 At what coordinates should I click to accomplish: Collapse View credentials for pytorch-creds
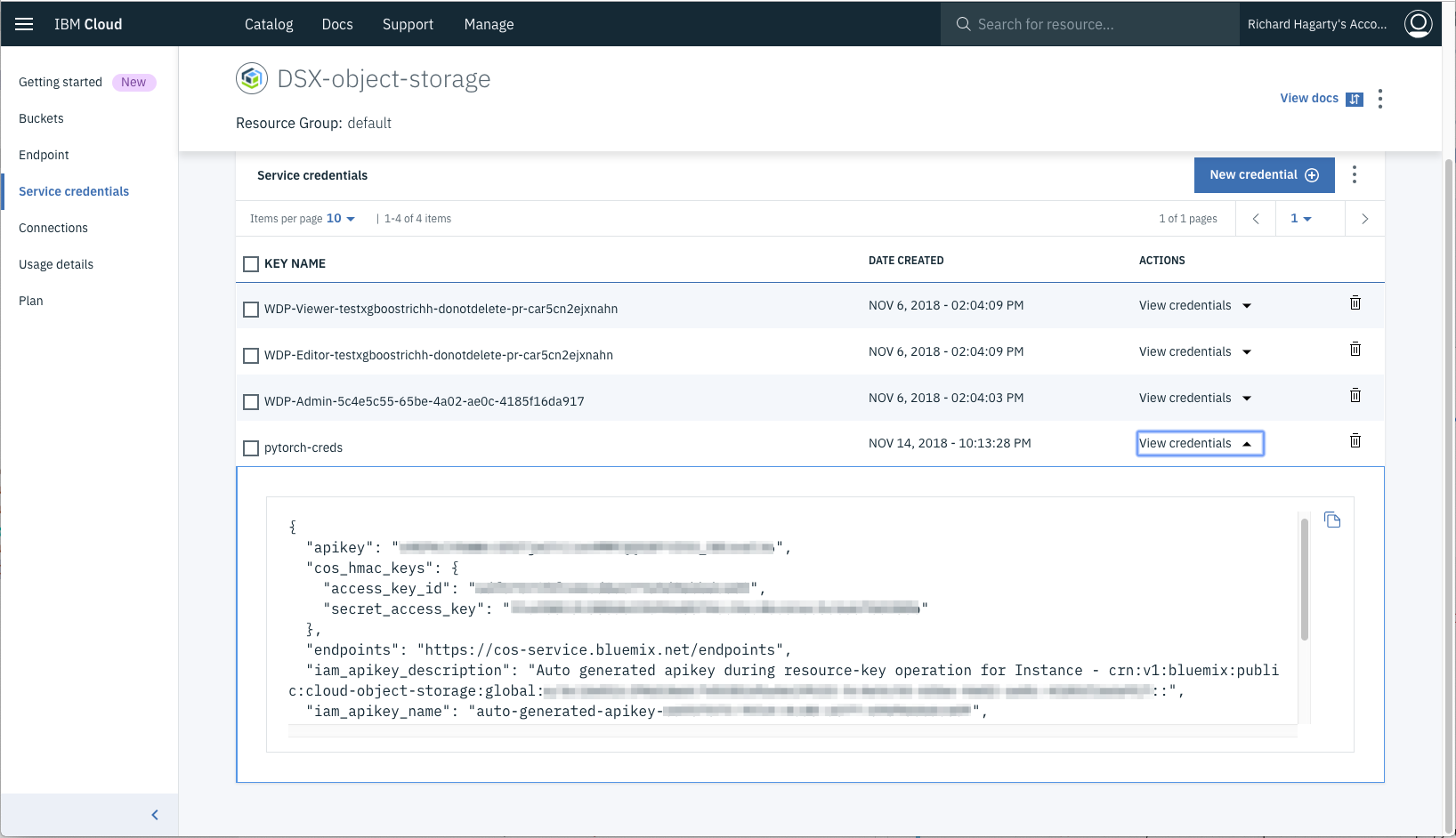pos(1200,443)
